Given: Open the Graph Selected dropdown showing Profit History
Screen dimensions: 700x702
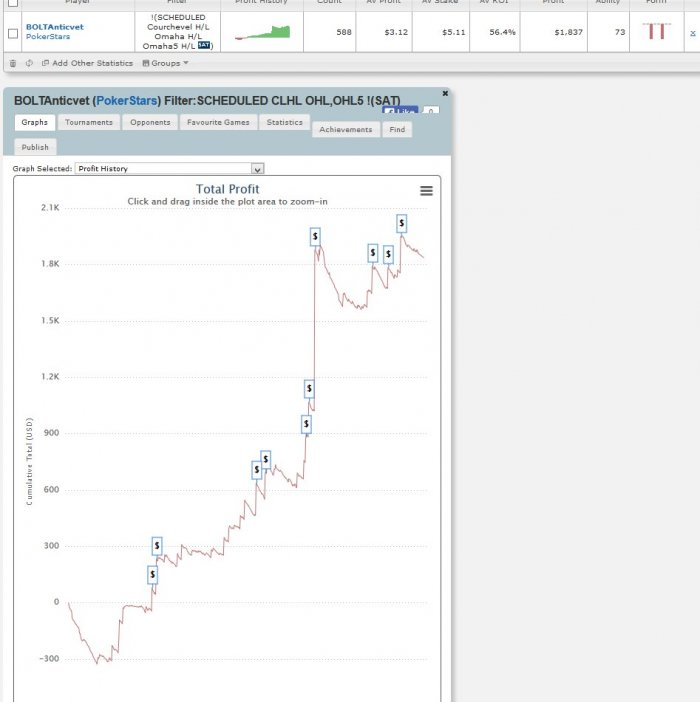Looking at the screenshot, I should [169, 168].
